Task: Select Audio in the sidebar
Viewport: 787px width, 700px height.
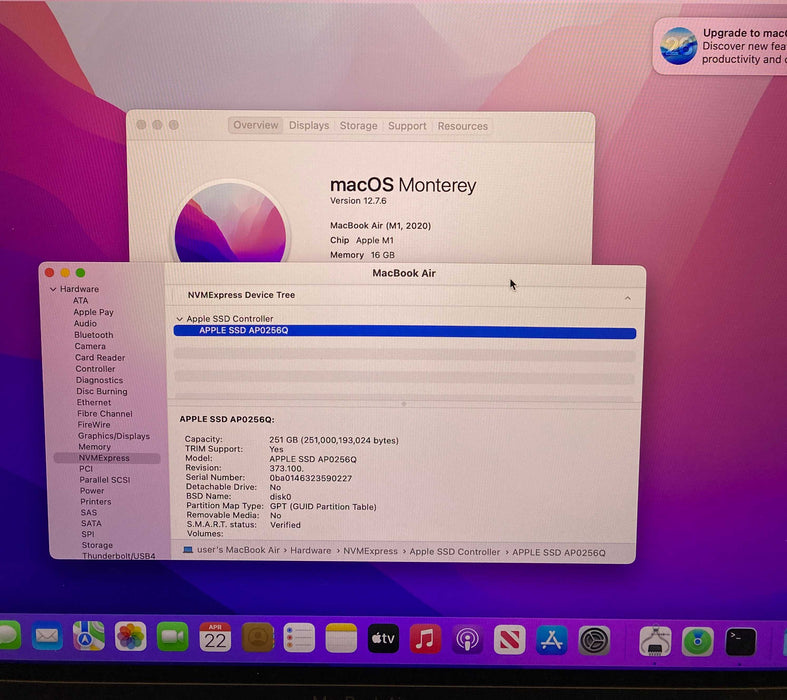Action: coord(85,324)
